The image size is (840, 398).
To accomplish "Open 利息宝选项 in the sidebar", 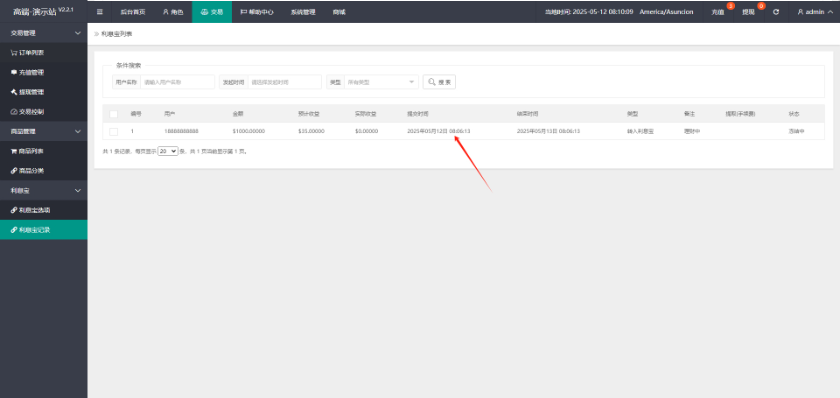I will [43, 210].
